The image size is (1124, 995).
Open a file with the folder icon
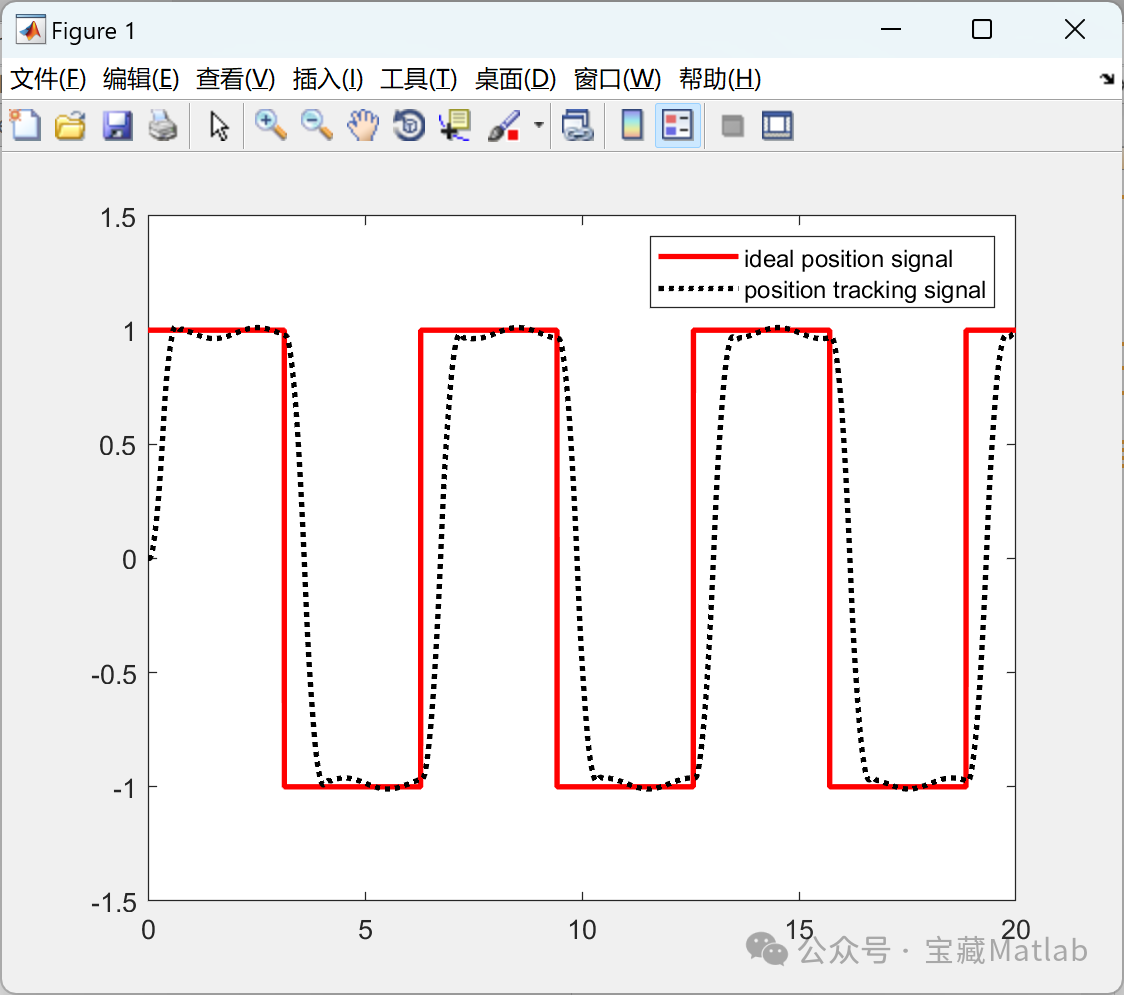point(70,125)
